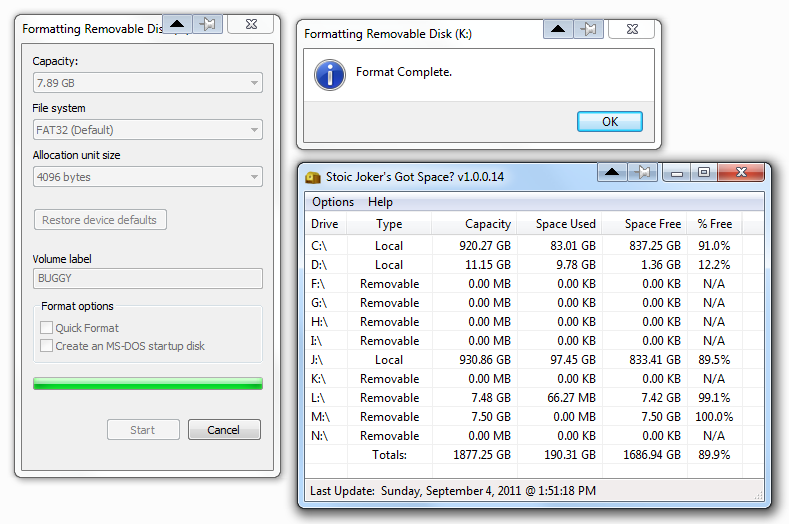The width and height of the screenshot is (789, 524).
Task: Click the green format progress bar
Action: click(x=147, y=384)
